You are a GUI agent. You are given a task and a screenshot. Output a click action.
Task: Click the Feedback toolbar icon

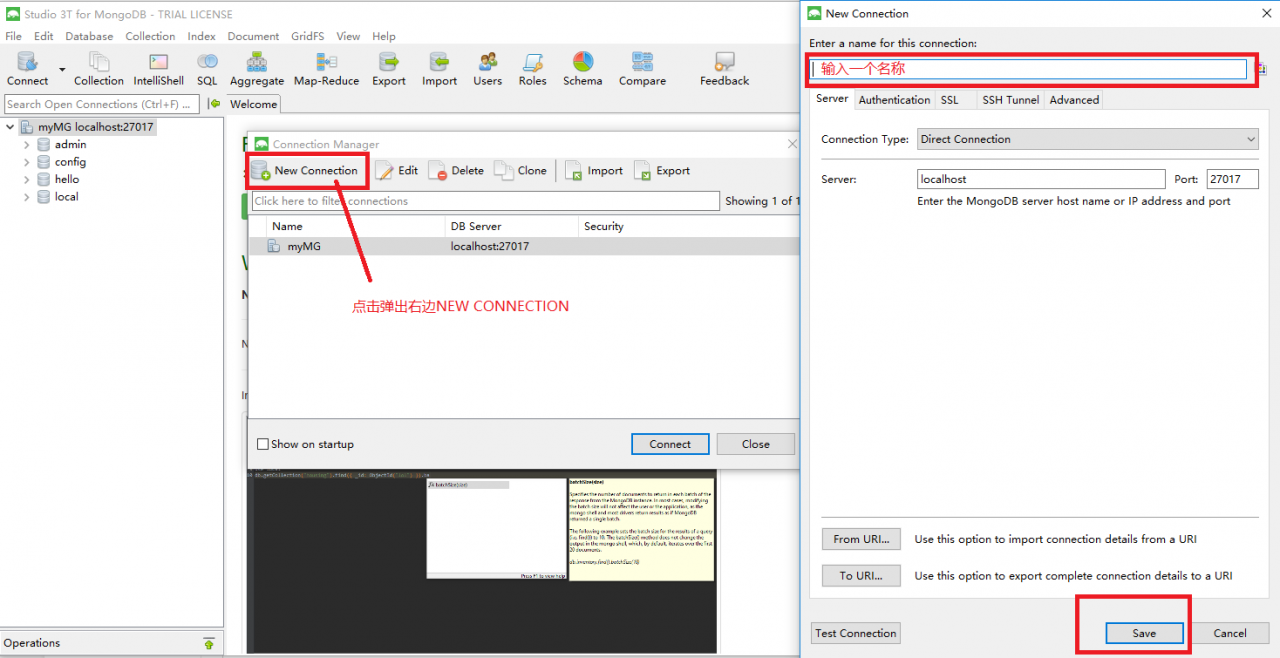tap(723, 68)
